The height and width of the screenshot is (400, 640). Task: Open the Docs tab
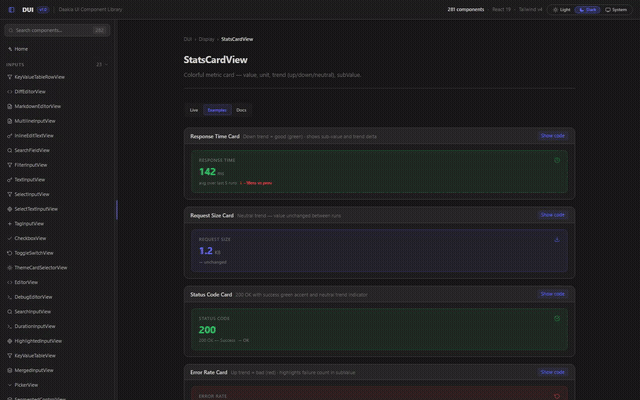tap(241, 110)
